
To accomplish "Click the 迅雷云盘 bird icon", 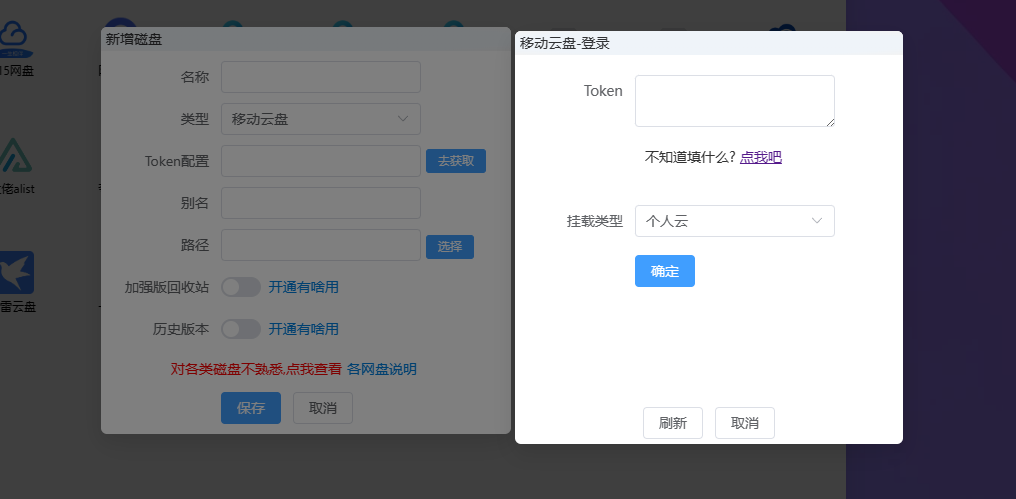I will click(16, 273).
